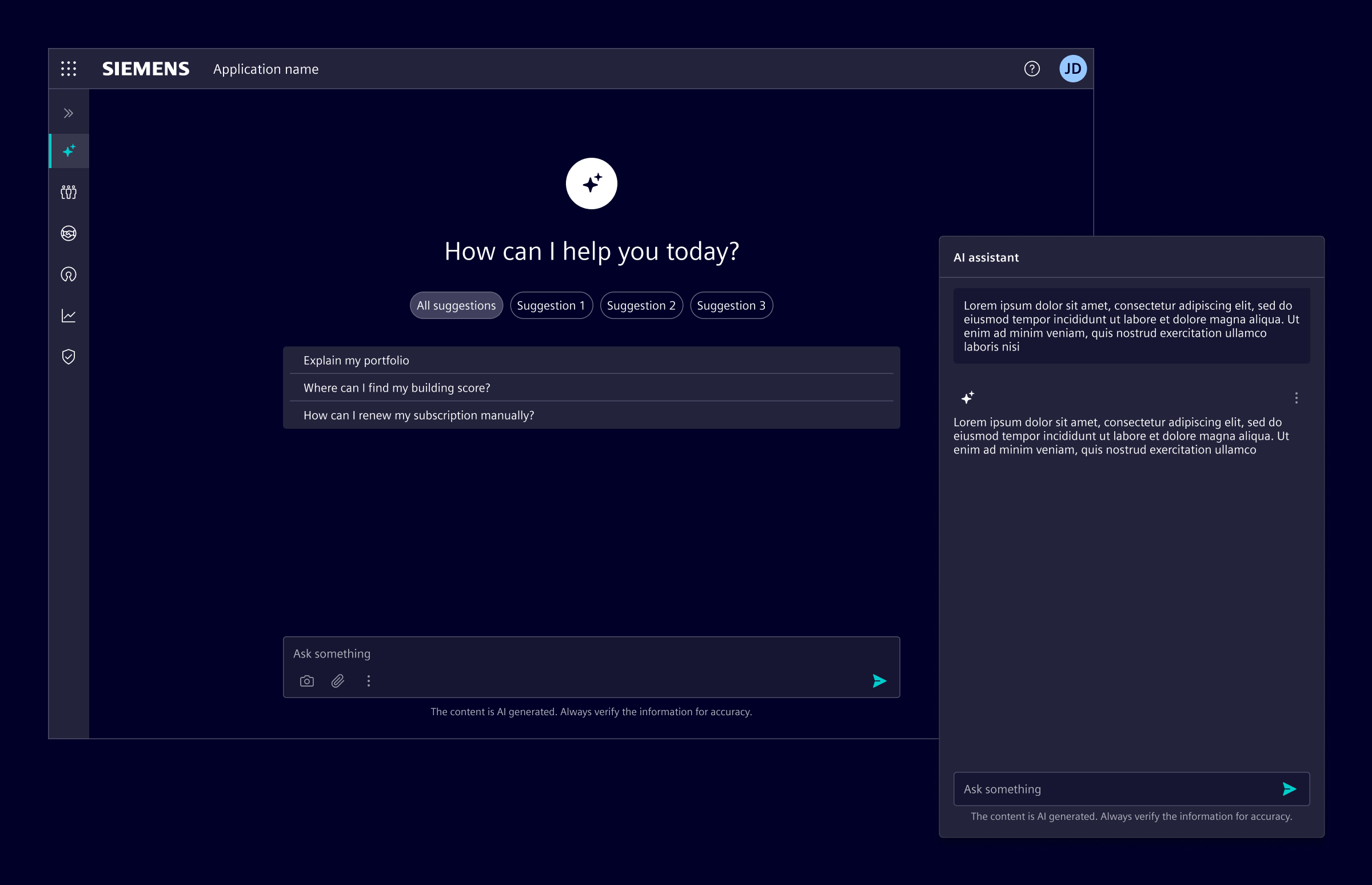Image resolution: width=1372 pixels, height=885 pixels.
Task: Open the Siemens app launcher grid icon
Action: point(69,69)
